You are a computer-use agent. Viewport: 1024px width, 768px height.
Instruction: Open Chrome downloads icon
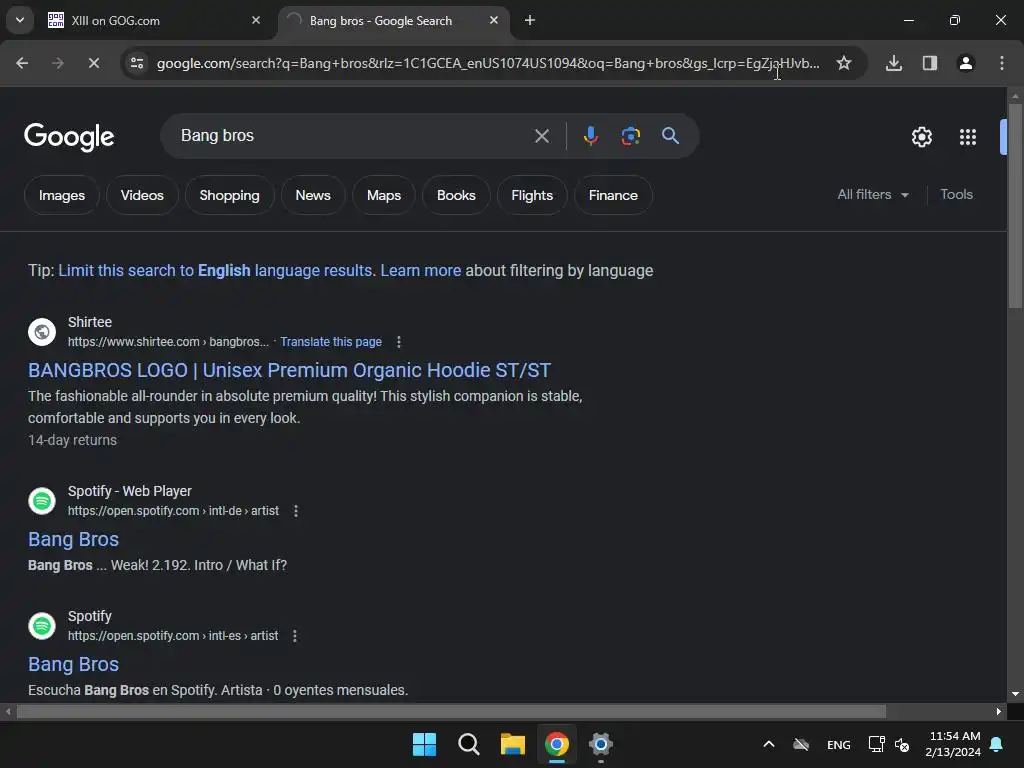894,63
